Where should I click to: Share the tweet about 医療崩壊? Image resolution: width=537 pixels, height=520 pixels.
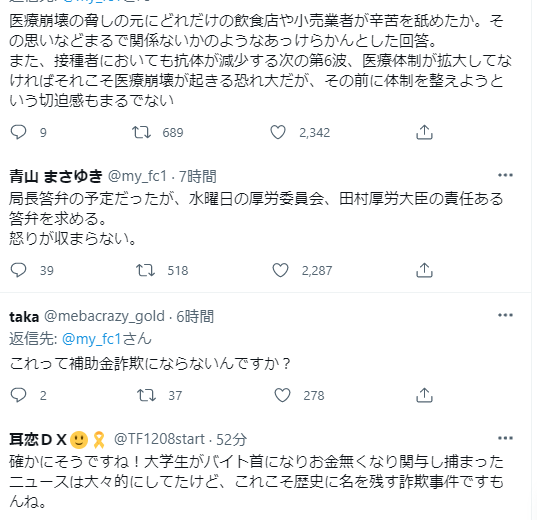424,132
